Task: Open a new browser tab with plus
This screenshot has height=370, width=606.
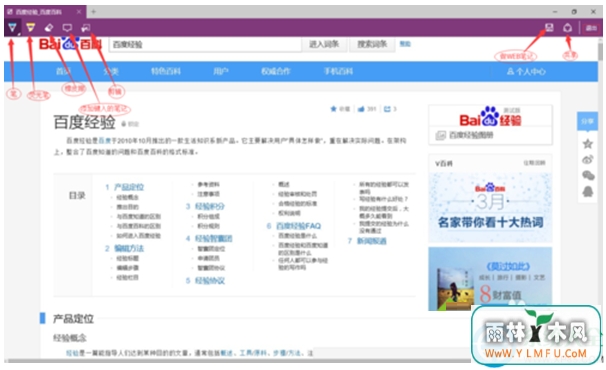Action: click(93, 12)
